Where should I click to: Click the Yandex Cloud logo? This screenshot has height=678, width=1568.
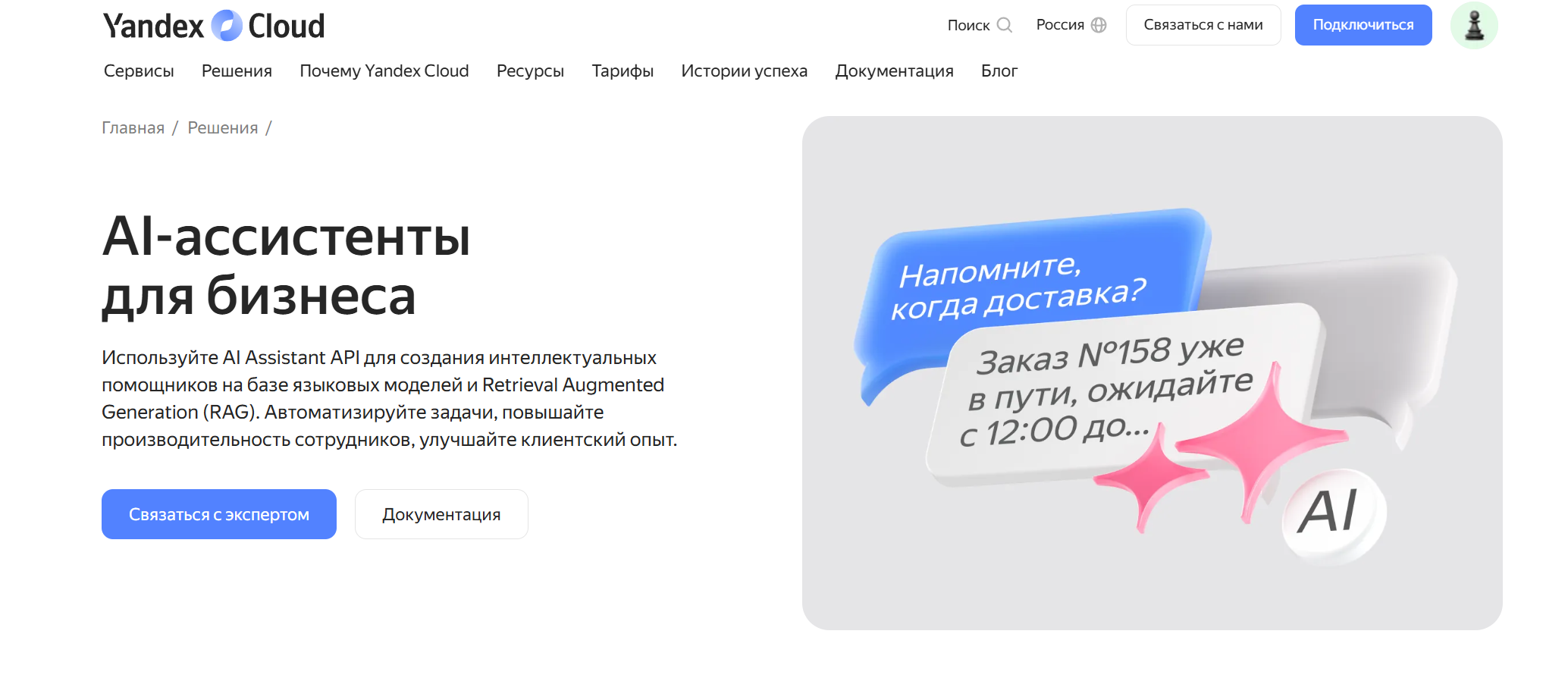(214, 26)
